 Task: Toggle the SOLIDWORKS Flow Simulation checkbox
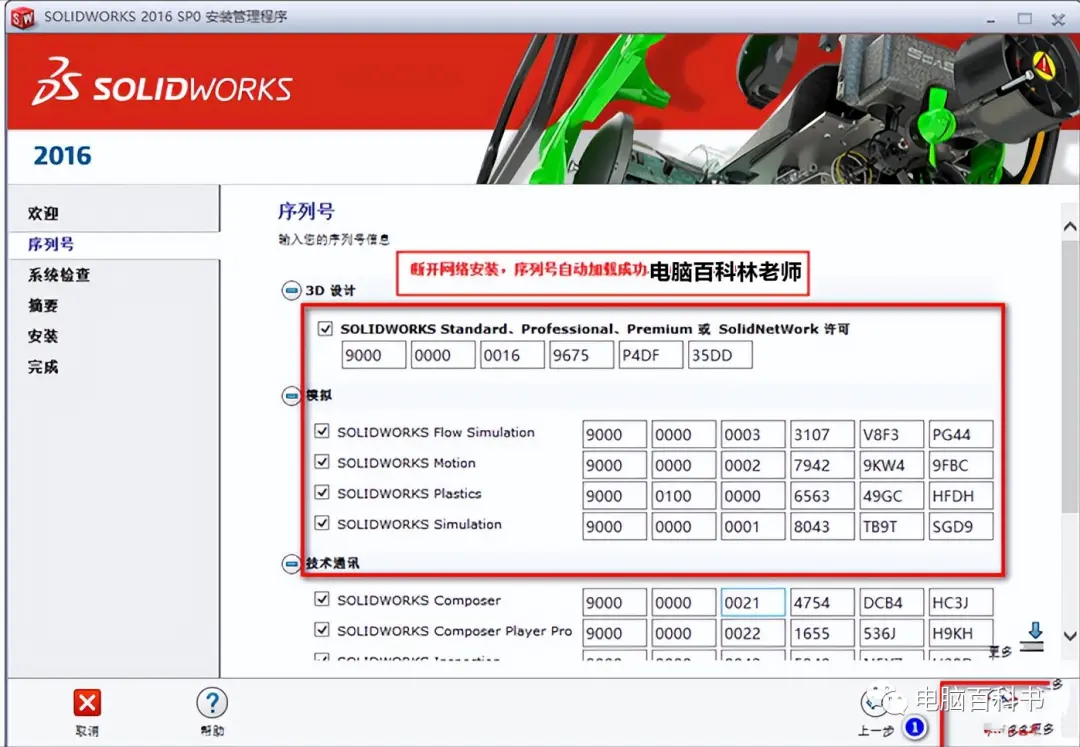[322, 431]
